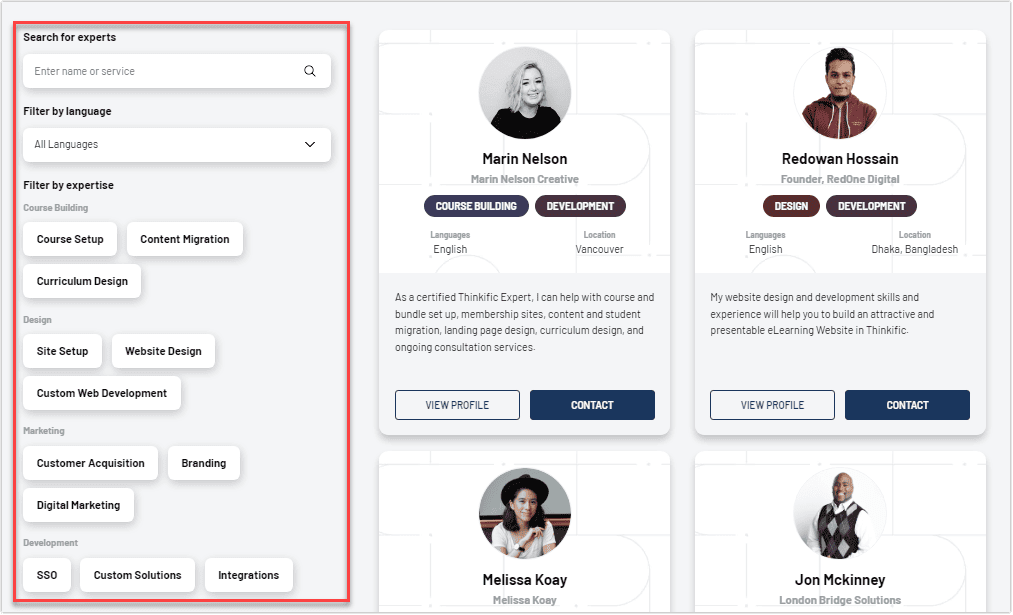Toggle the Course Setup filter
Viewport: 1013px width, 615px height.
pyautogui.click(x=70, y=239)
